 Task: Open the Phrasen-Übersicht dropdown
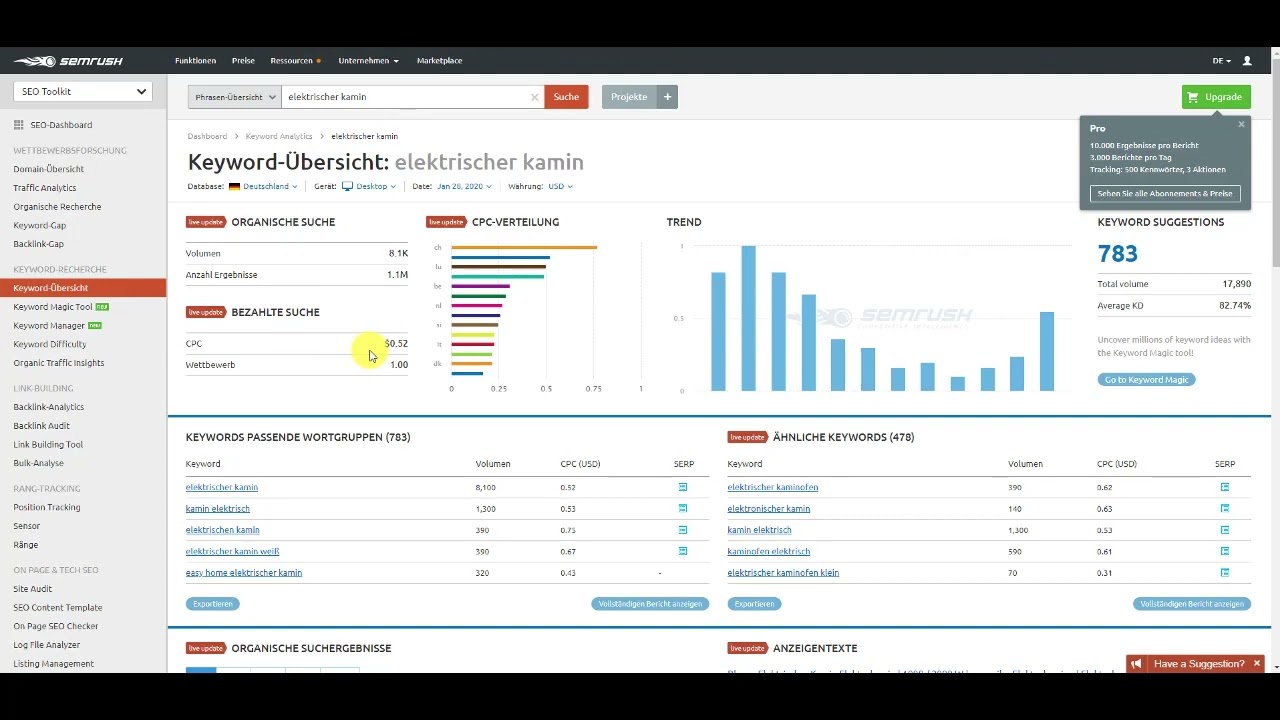(x=234, y=97)
